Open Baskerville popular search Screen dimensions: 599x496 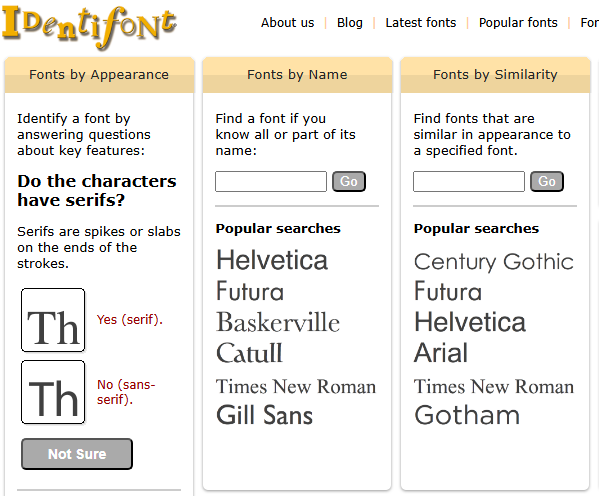tap(278, 322)
